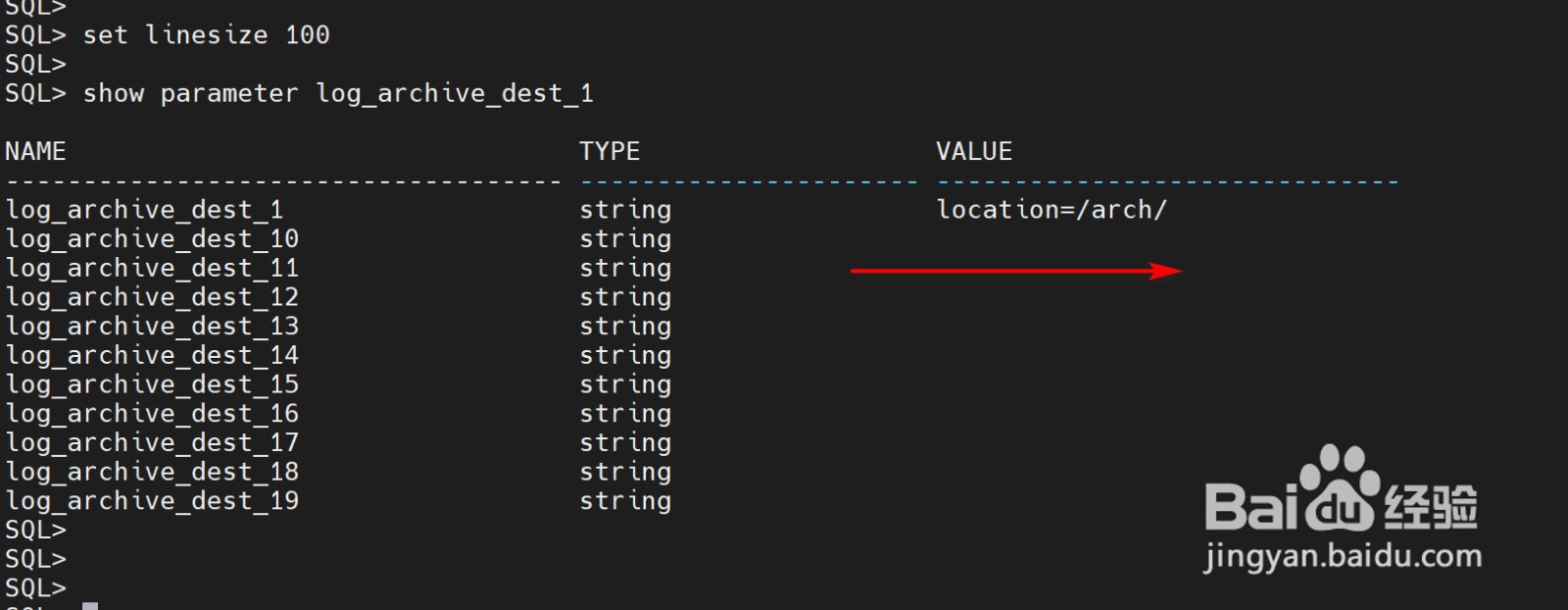
Task: Click the 'set linesize 100' command text
Action: click(206, 35)
